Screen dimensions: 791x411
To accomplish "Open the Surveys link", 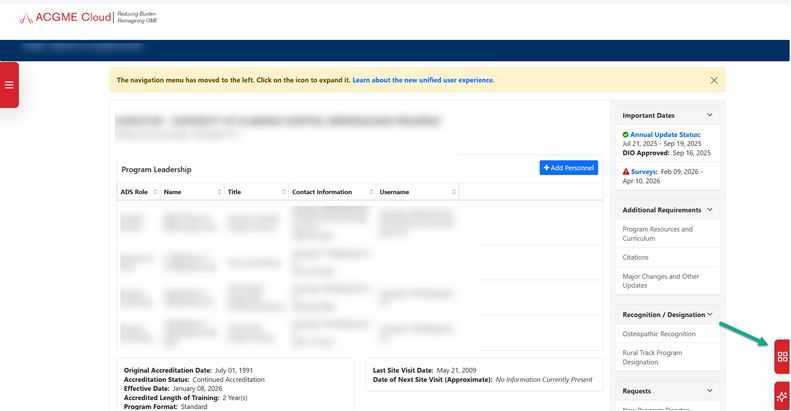I will 643,171.
